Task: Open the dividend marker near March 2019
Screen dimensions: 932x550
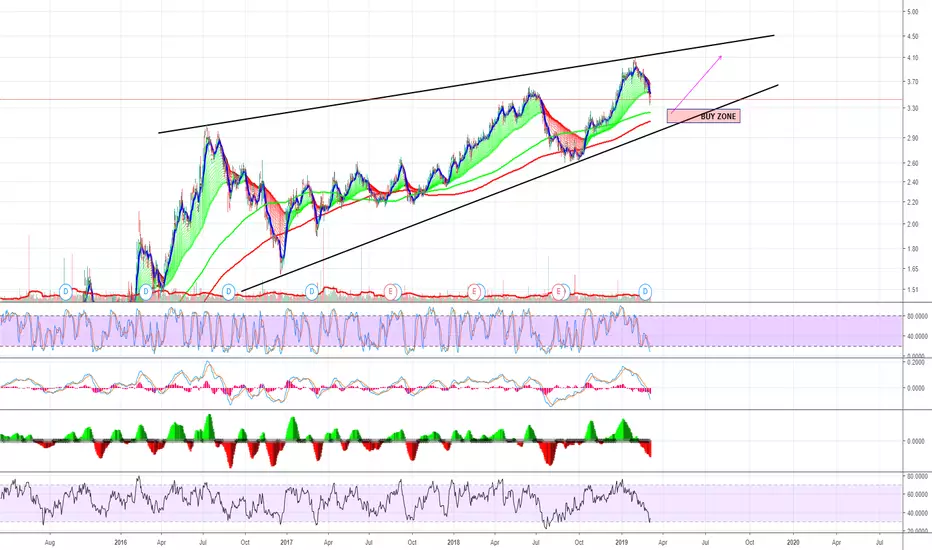Action: click(646, 291)
